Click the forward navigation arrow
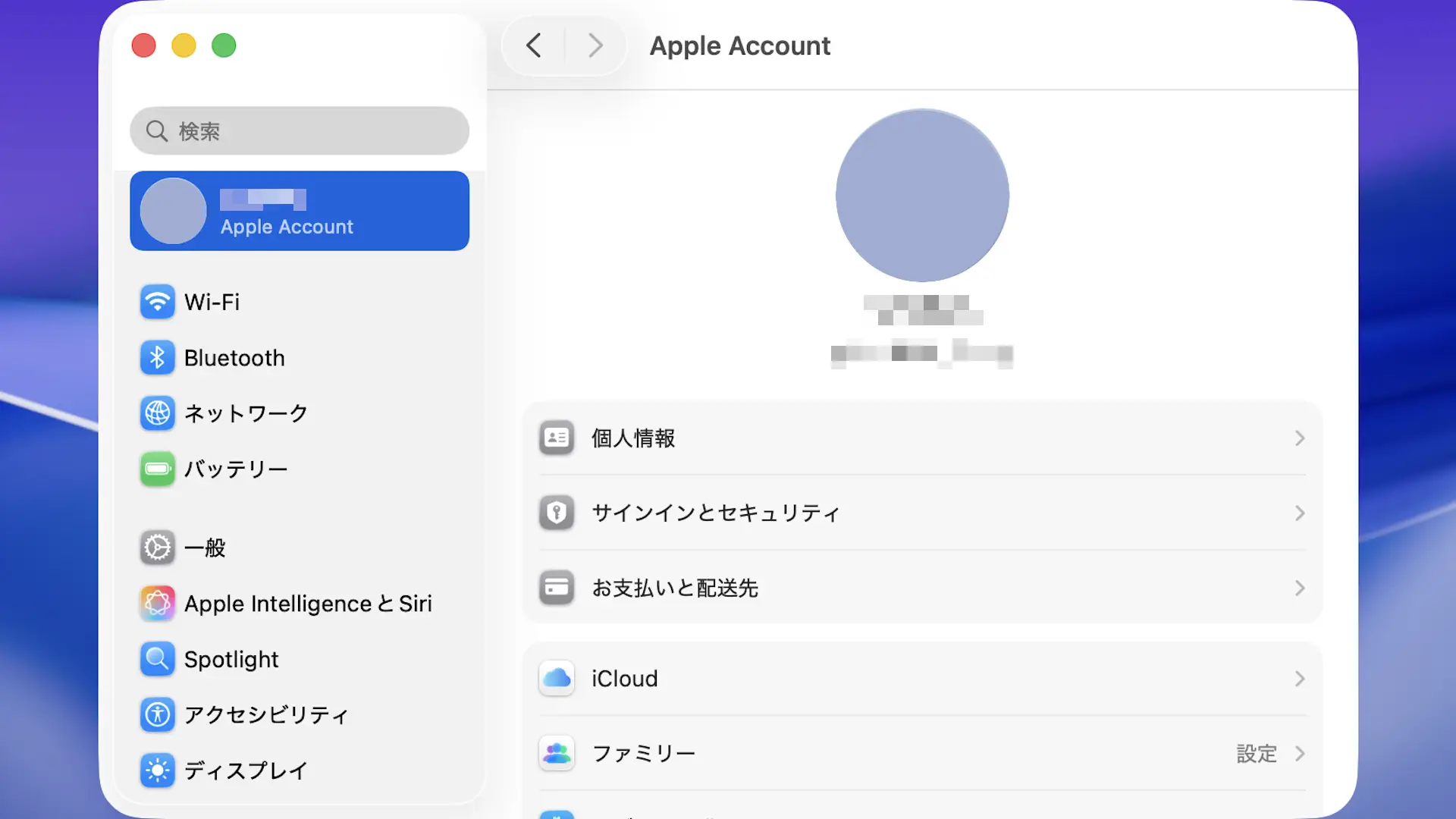This screenshot has height=819, width=1456. click(x=595, y=45)
